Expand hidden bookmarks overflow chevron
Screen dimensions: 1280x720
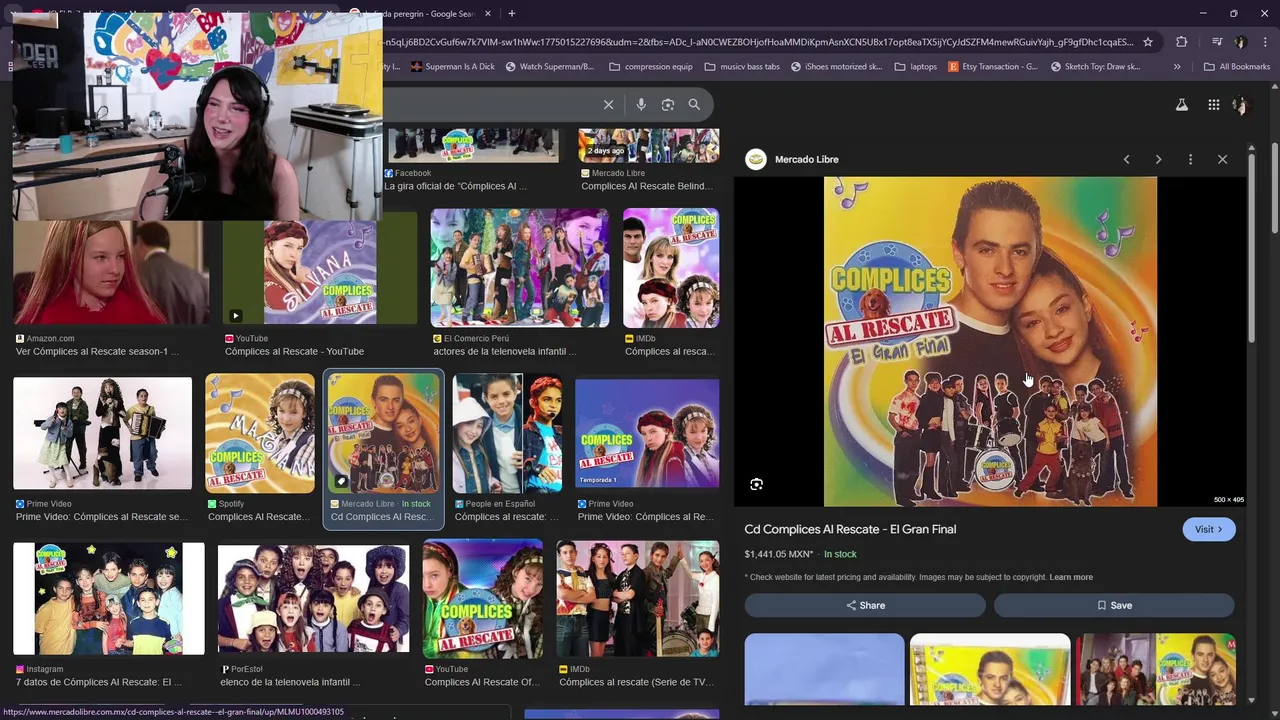pos(1177,67)
